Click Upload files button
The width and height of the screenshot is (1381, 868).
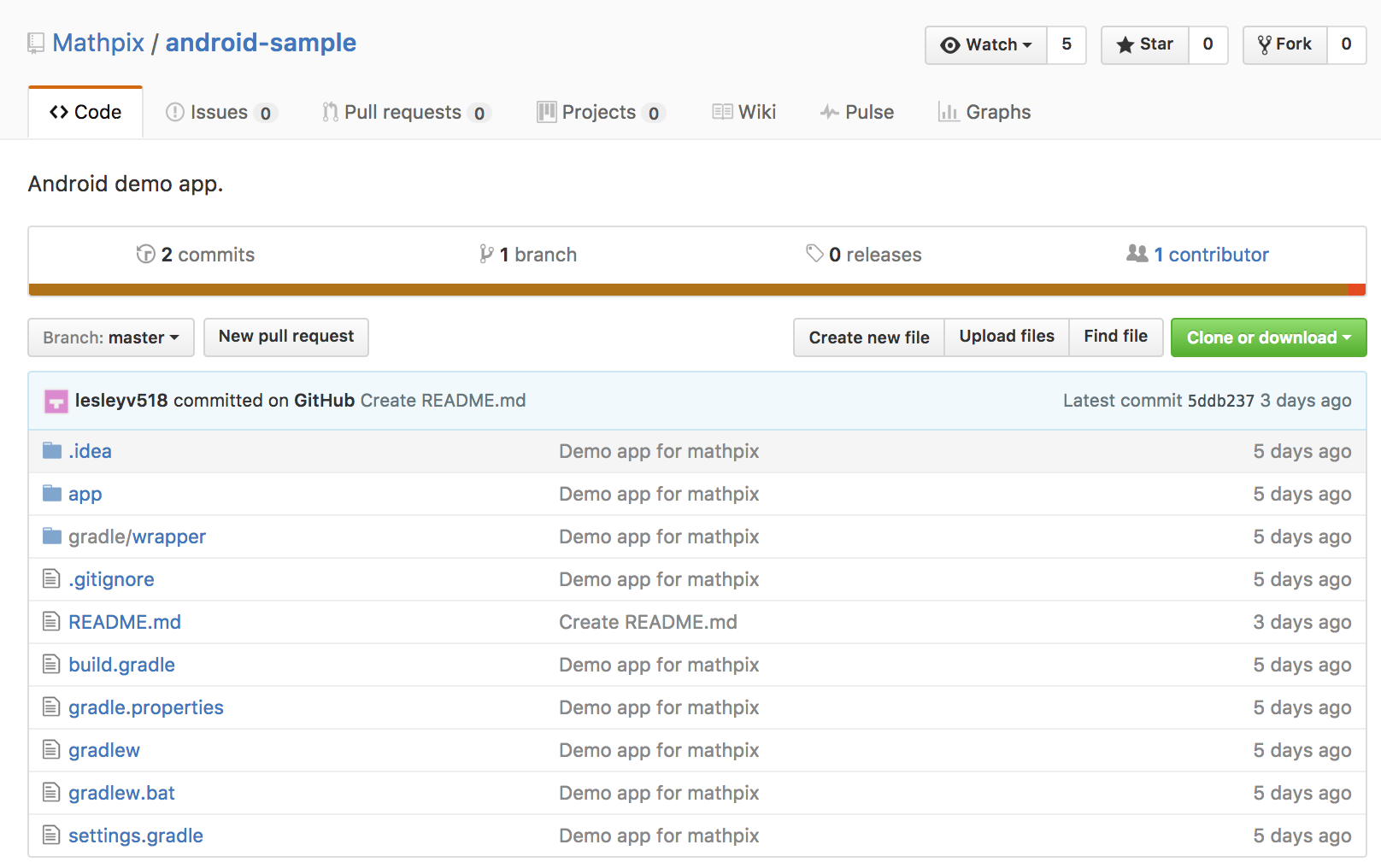pos(1007,337)
